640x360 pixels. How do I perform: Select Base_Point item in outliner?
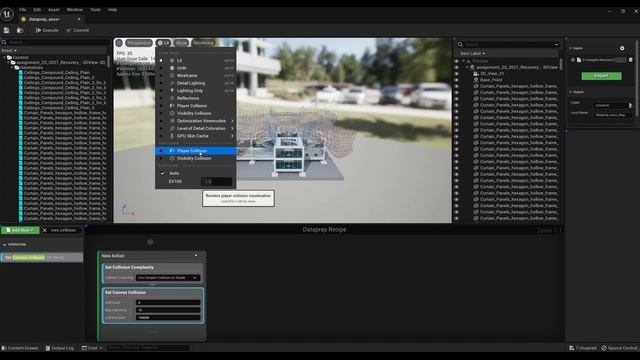491,80
